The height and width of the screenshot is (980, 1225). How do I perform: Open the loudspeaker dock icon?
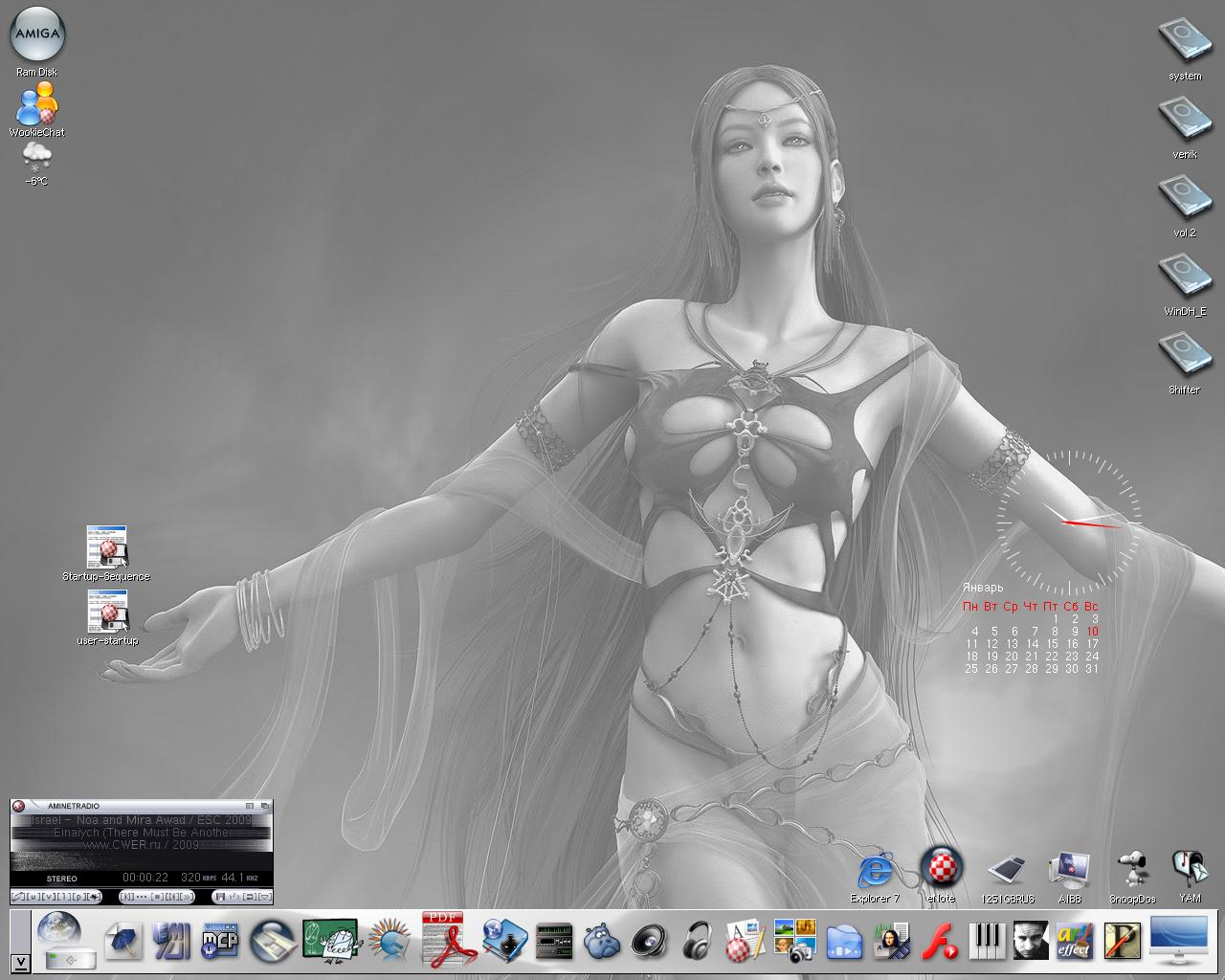click(651, 942)
